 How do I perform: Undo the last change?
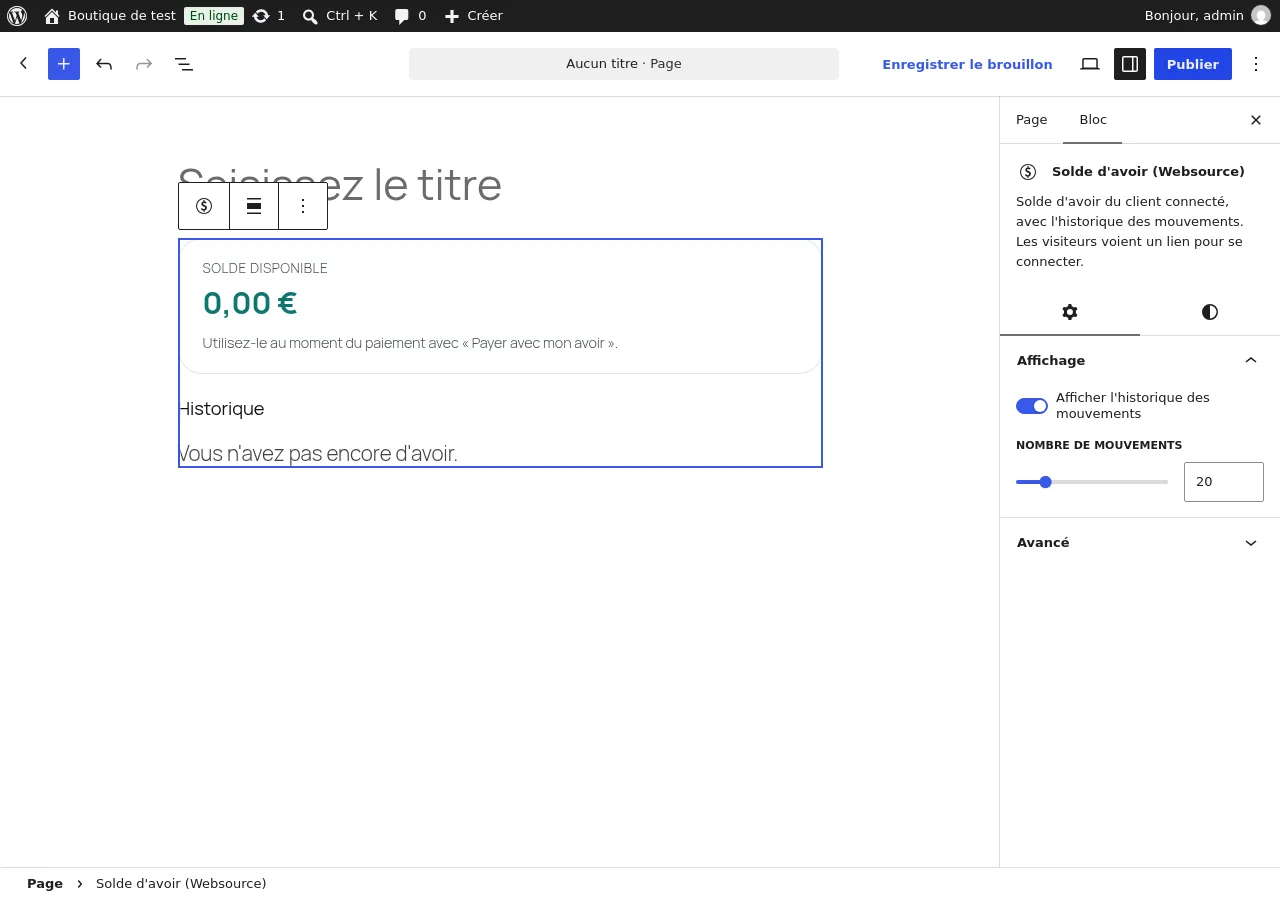104,64
